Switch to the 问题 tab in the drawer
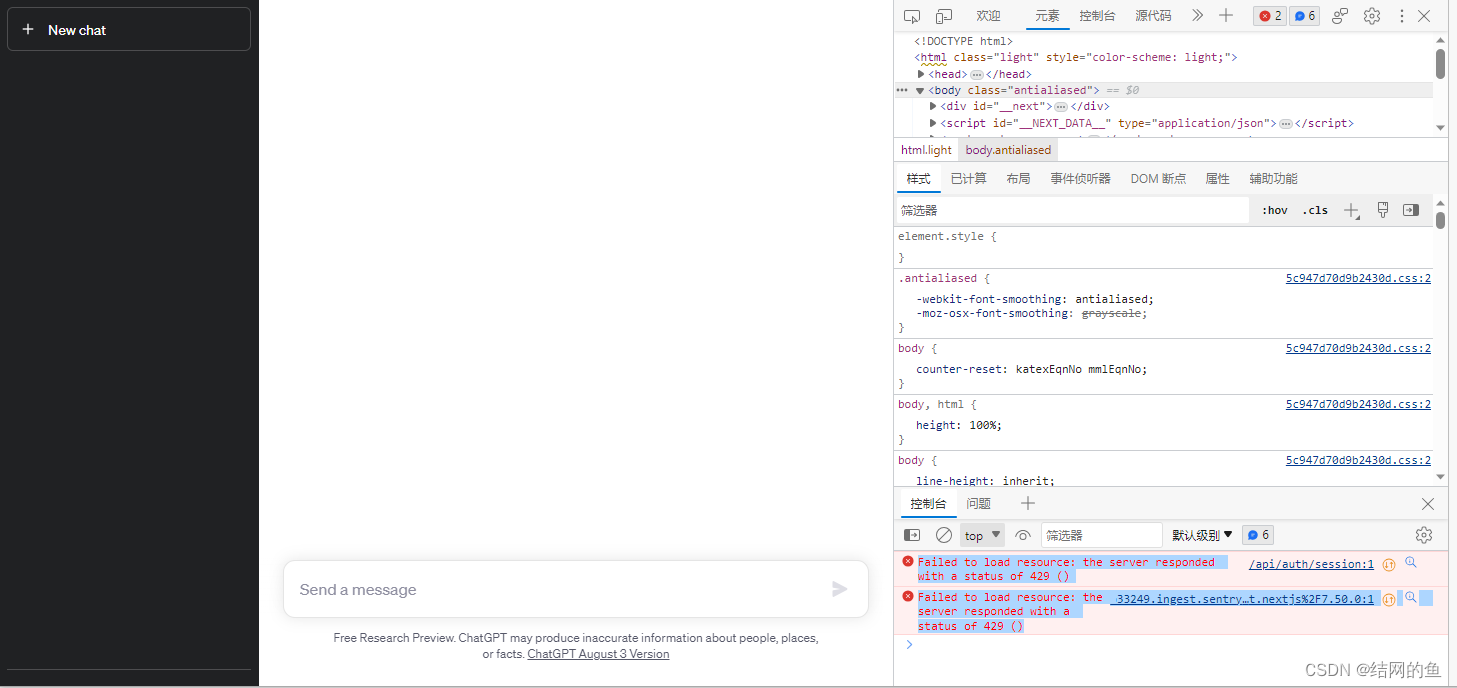Image resolution: width=1457 pixels, height=688 pixels. pyautogui.click(x=978, y=504)
